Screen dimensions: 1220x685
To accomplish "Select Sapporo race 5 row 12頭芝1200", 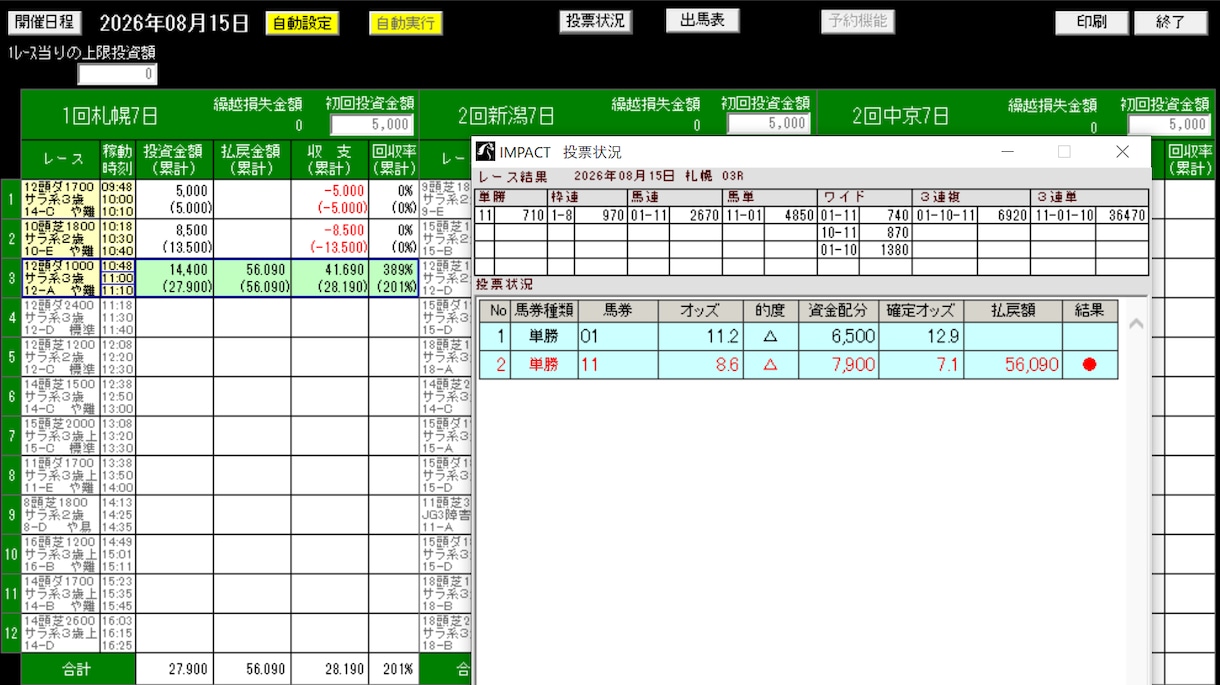I will [x=59, y=357].
